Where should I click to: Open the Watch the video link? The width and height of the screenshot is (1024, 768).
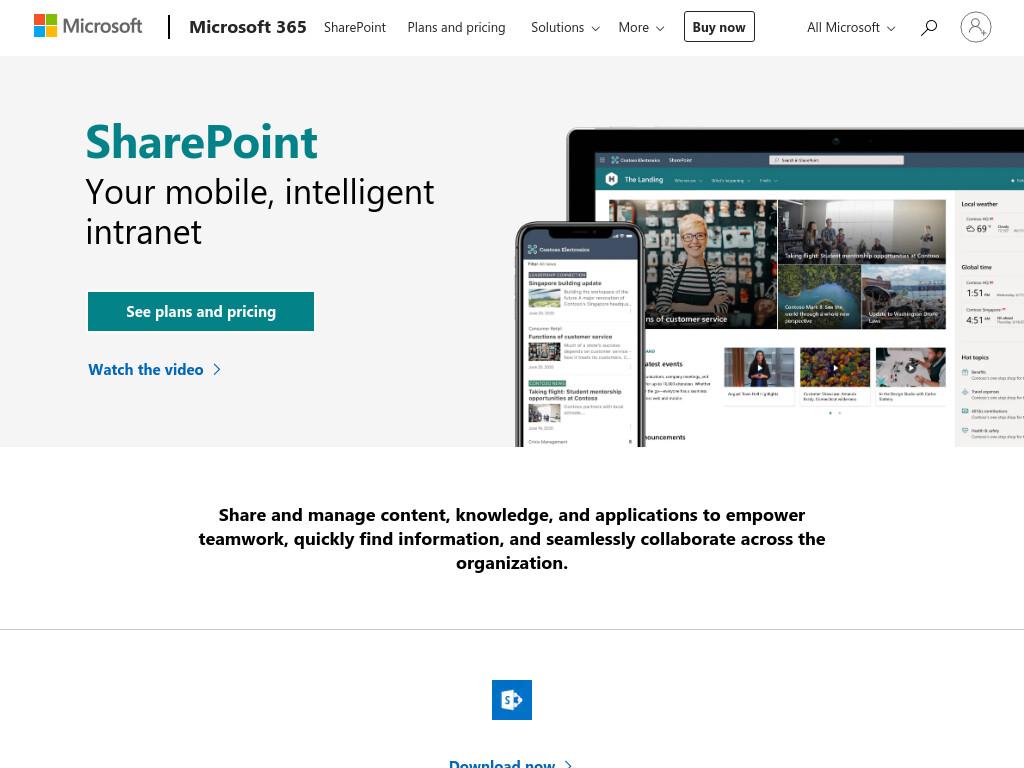point(154,370)
